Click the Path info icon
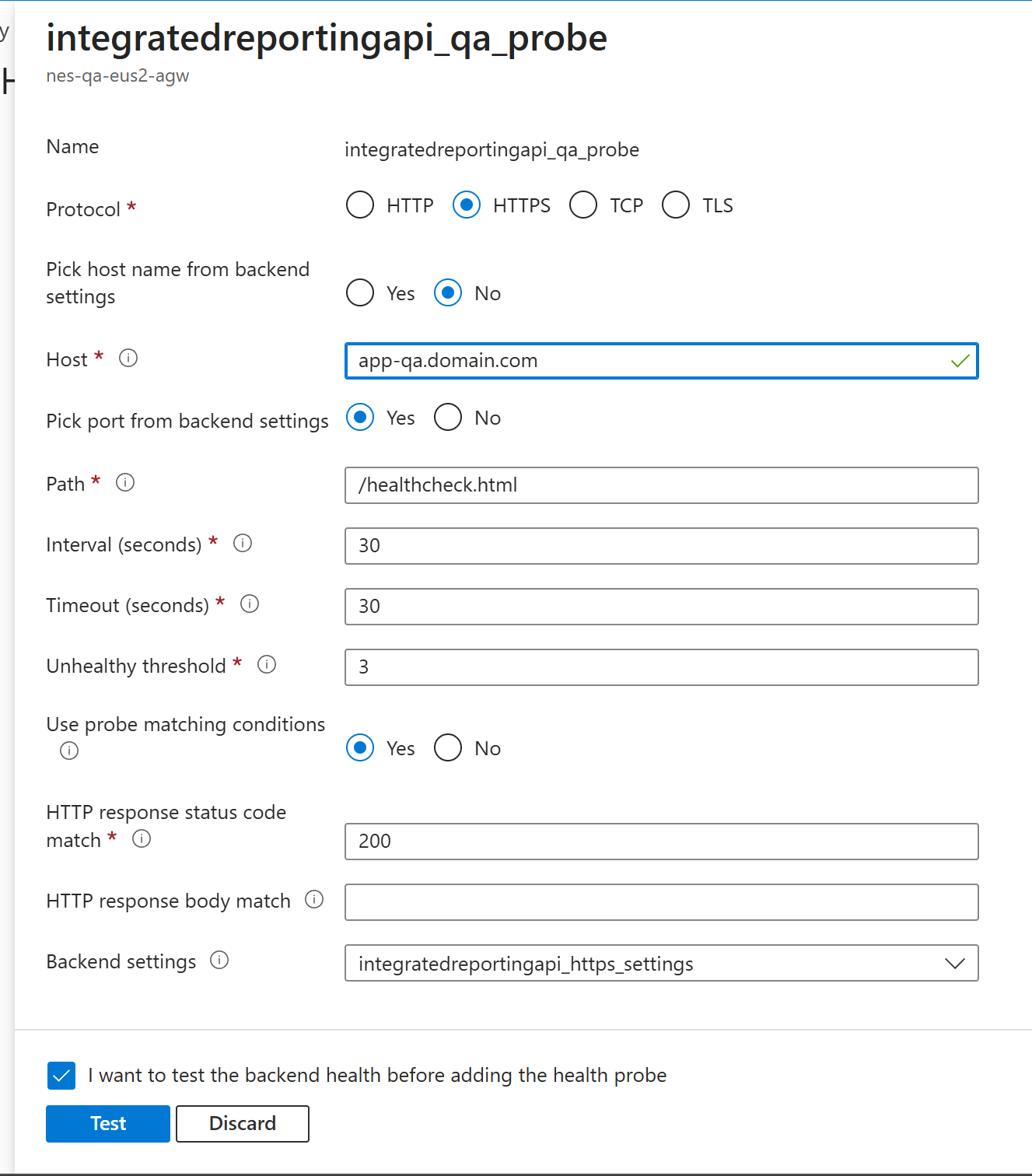The width and height of the screenshot is (1032, 1176). (x=125, y=482)
